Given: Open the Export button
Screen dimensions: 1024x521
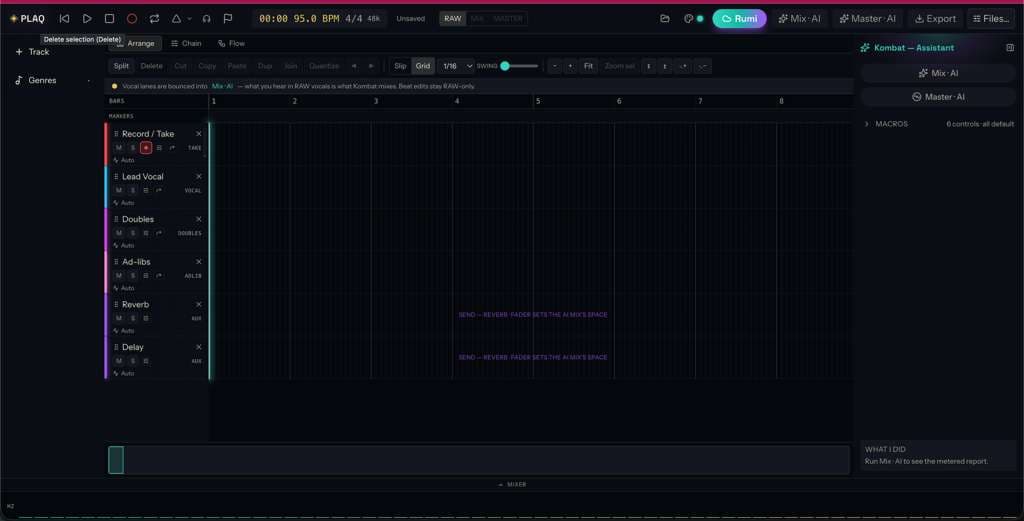Looking at the screenshot, I should (x=935, y=19).
